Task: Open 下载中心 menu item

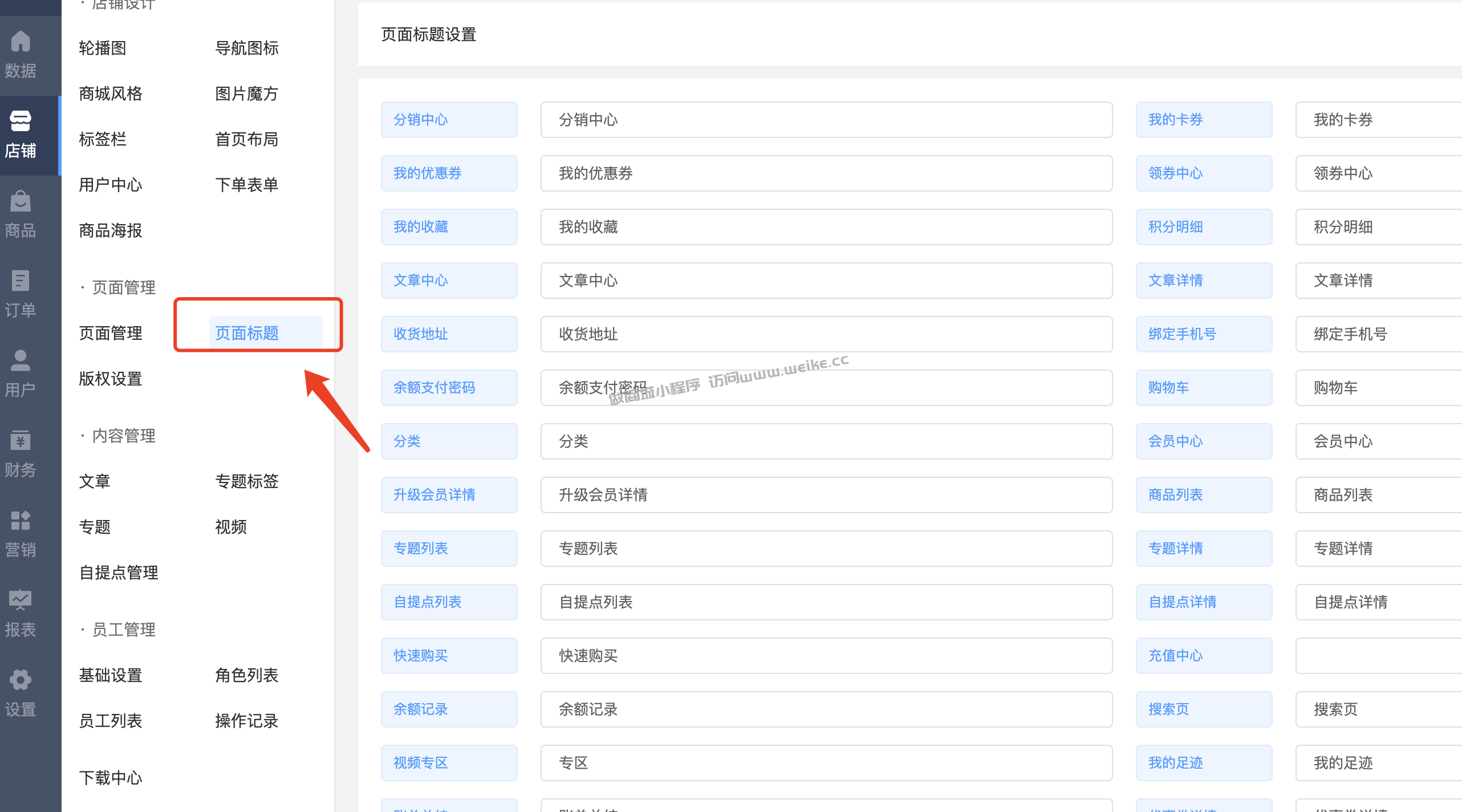Action: click(111, 778)
